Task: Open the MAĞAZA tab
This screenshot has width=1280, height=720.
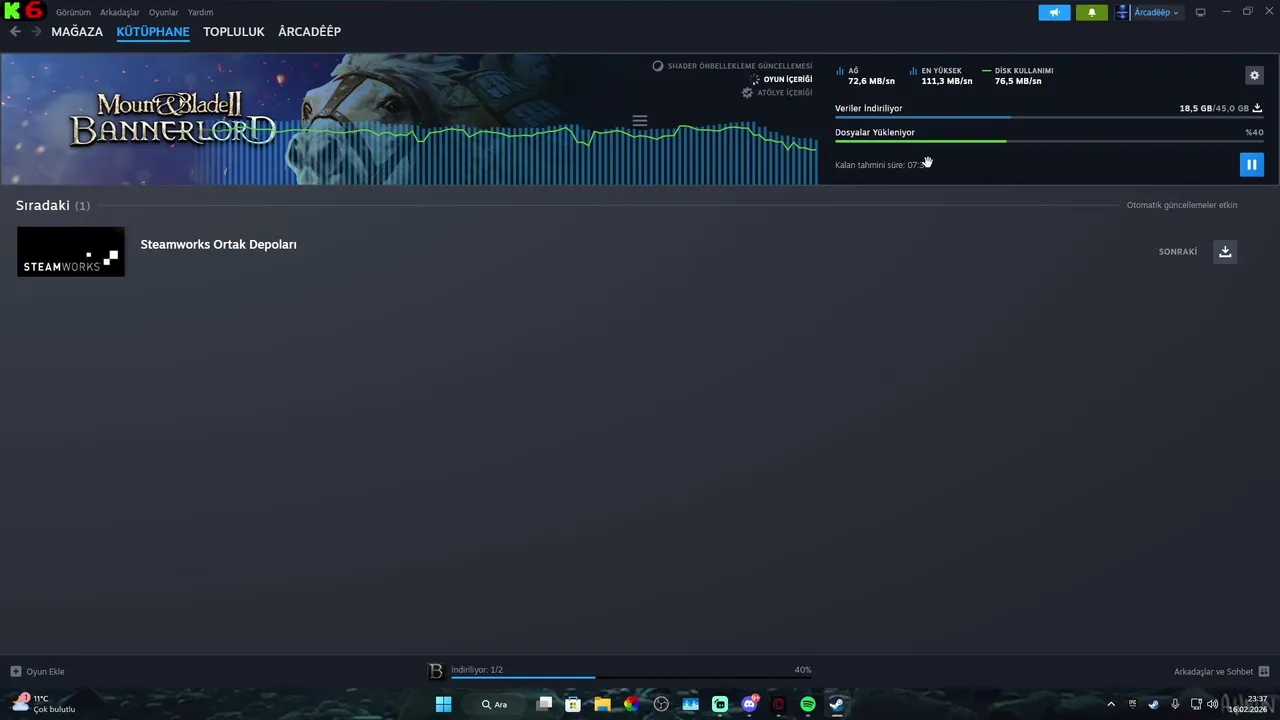Action: coord(77,32)
